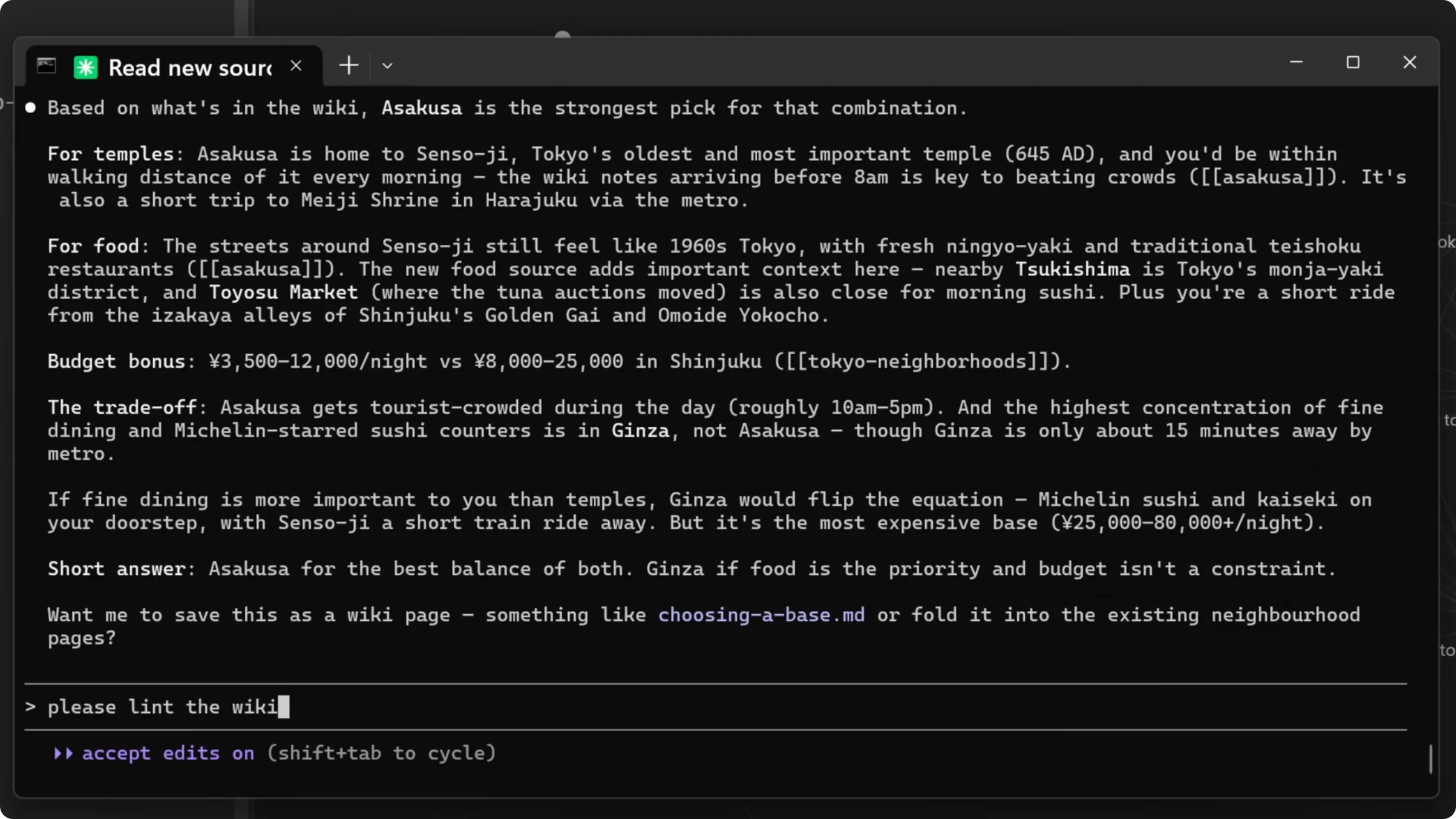Click the 'Budget bonus' heading text
1456x819 pixels.
point(116,361)
